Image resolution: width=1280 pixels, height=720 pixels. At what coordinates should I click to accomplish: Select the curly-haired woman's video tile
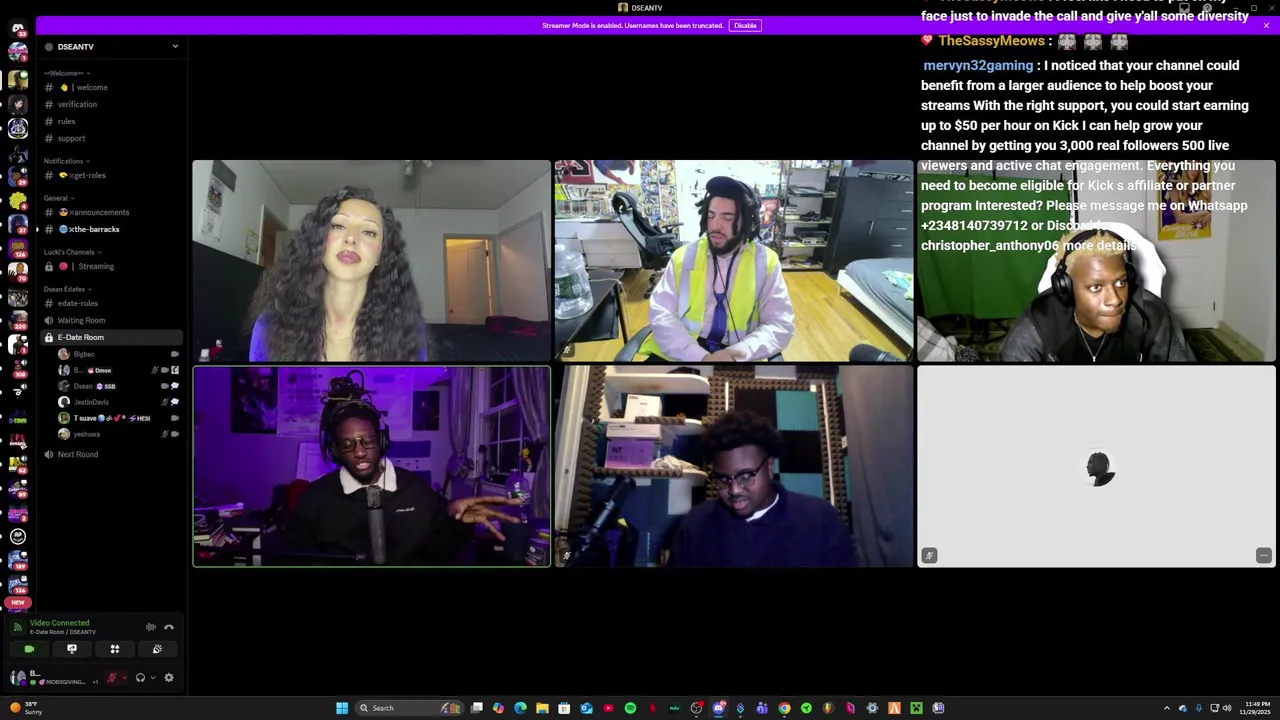click(x=371, y=260)
